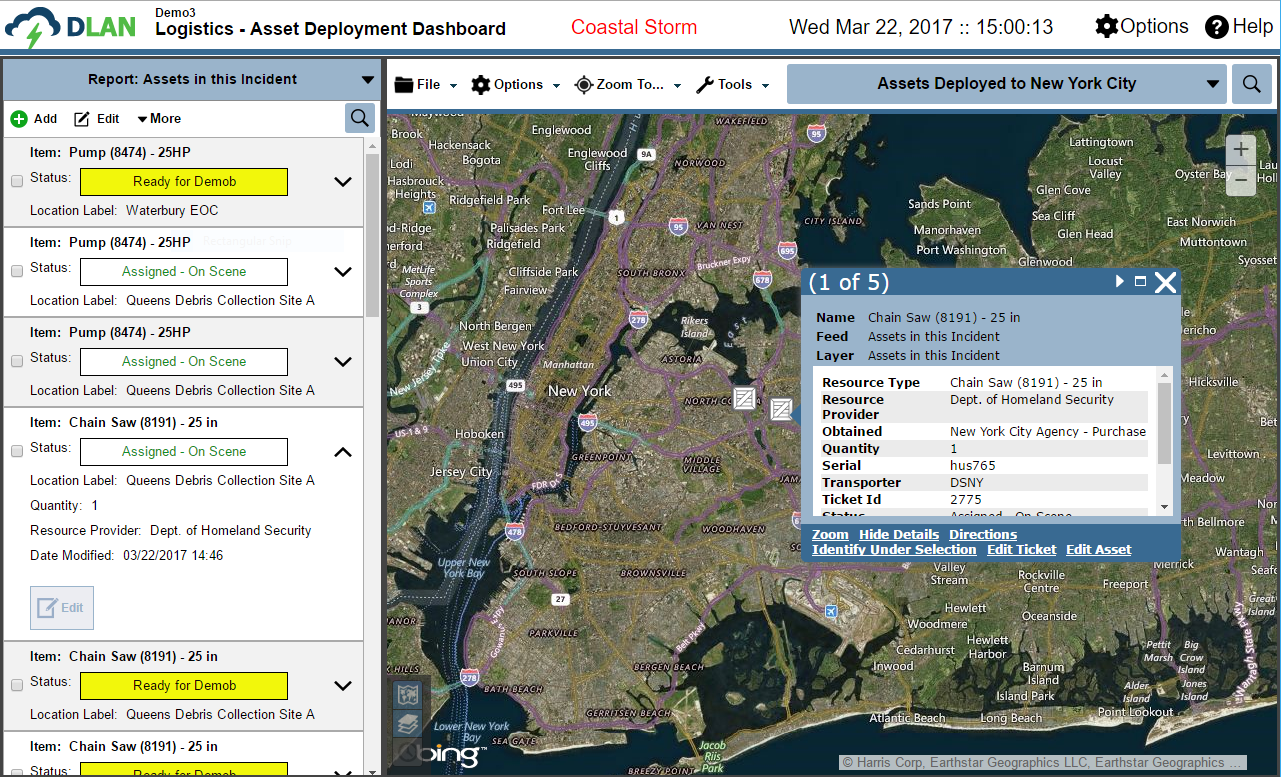Viewport: 1281px width, 777px height.
Task: Click Hide Details in popup
Action: (899, 535)
